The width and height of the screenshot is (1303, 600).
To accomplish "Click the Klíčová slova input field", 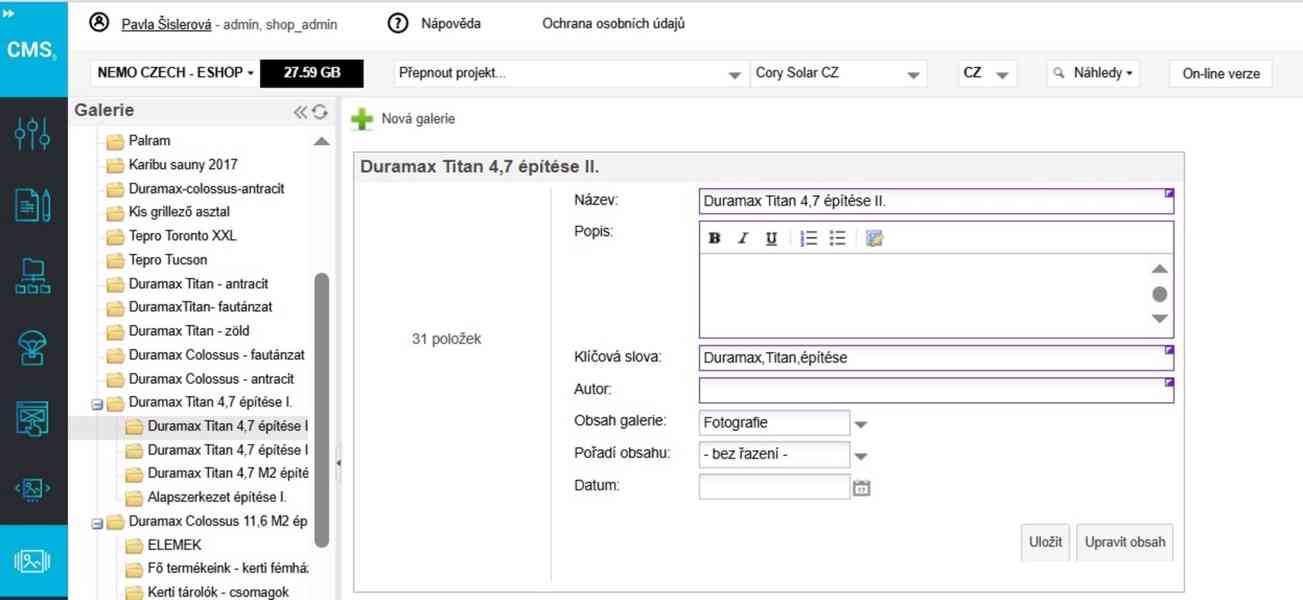I will [x=935, y=357].
